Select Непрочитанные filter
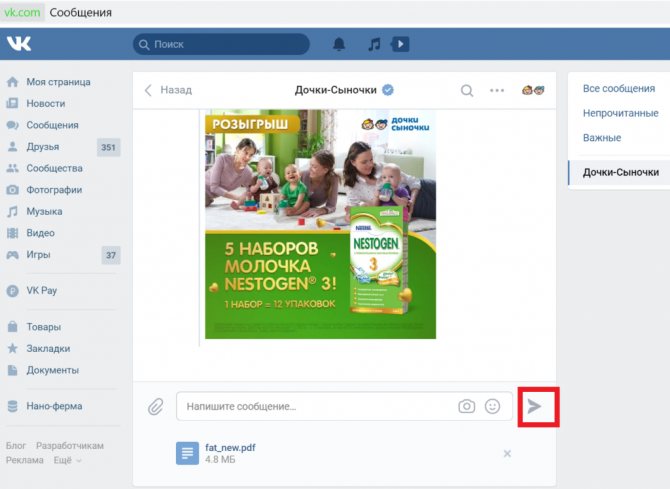This screenshot has height=489, width=670. pos(620,113)
